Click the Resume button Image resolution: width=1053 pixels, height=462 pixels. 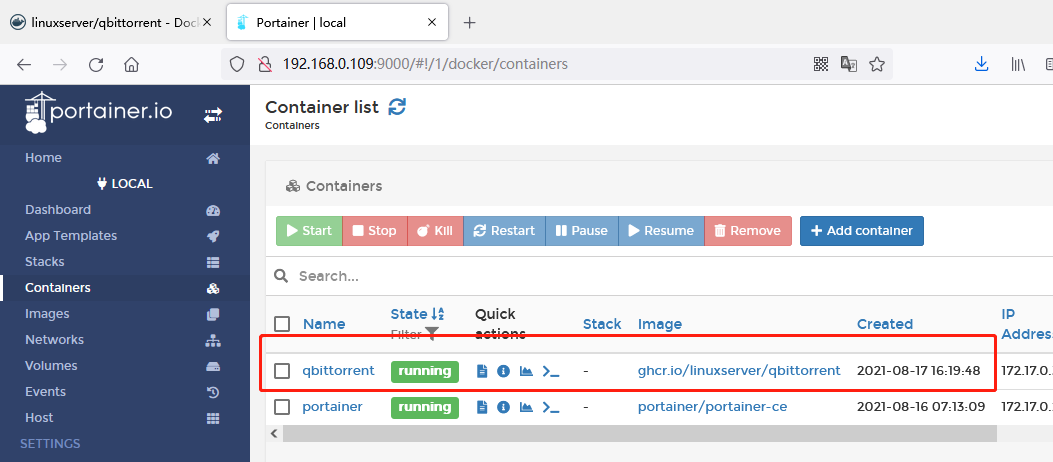point(661,230)
